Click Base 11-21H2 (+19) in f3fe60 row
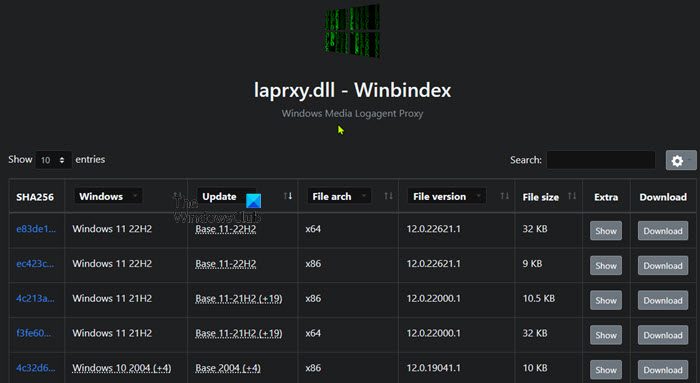The width and height of the screenshot is (700, 383). (239, 333)
